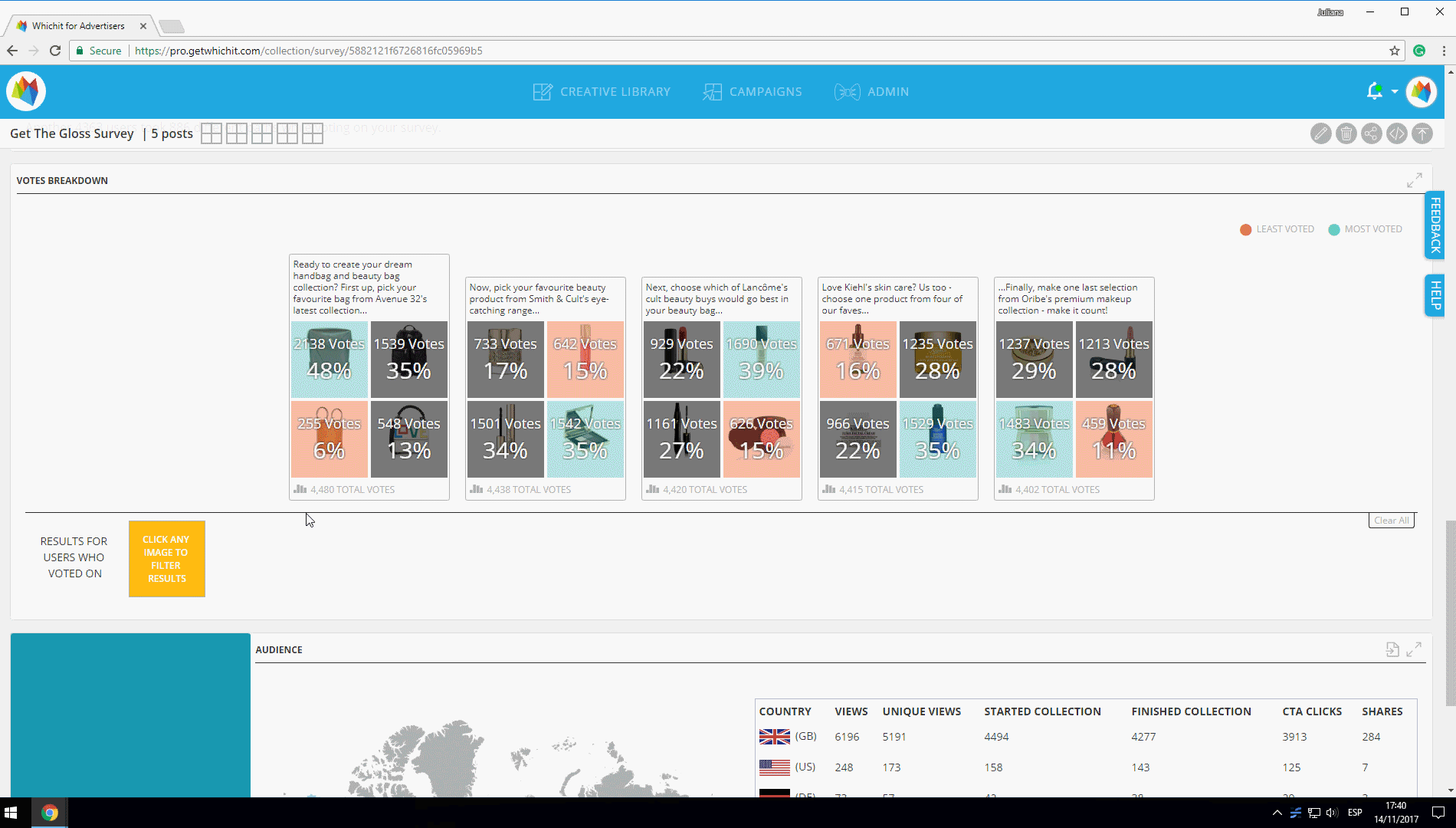The width and height of the screenshot is (1456, 828).
Task: Select the fourth post grid icon
Action: 287,133
